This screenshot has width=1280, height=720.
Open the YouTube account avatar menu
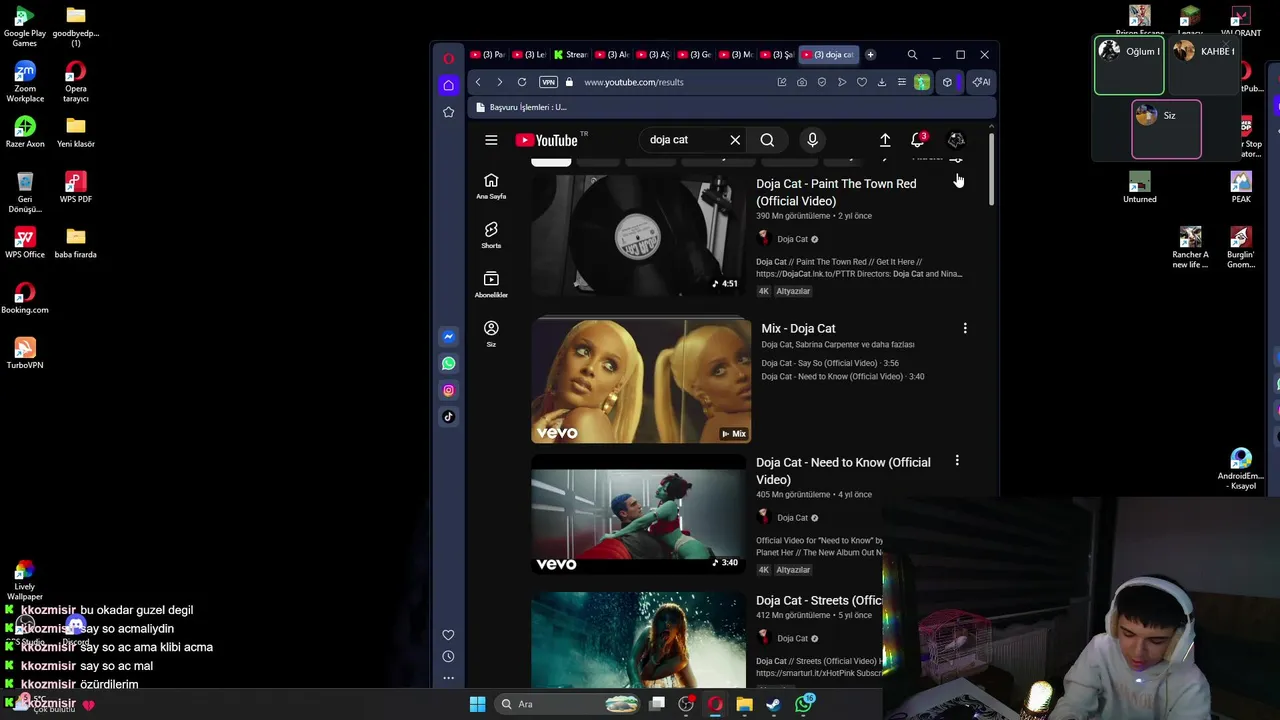956,140
